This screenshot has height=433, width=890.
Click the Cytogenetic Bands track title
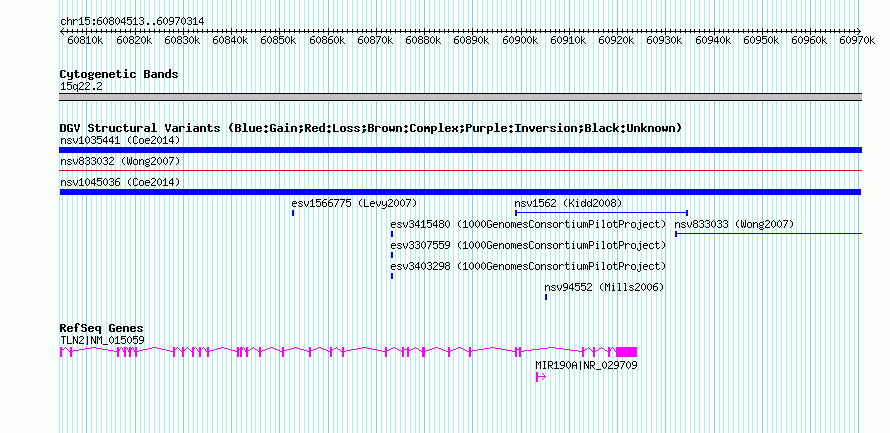point(119,74)
